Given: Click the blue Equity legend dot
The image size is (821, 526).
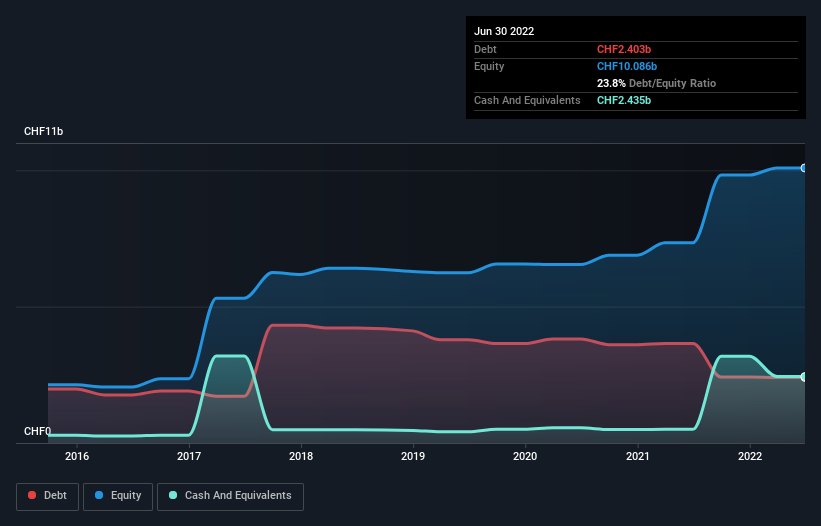Looking at the screenshot, I should tap(99, 495).
